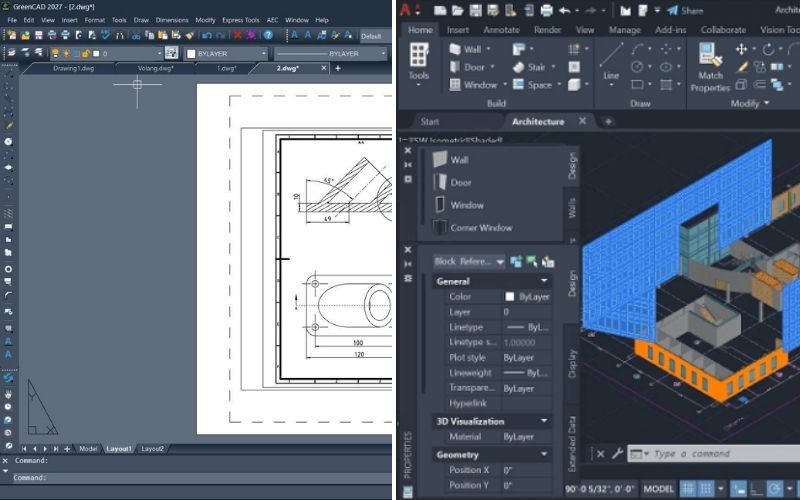Screen dimensions: 800x500
Task: Collapse the 3D Visualization section
Action: [544, 421]
